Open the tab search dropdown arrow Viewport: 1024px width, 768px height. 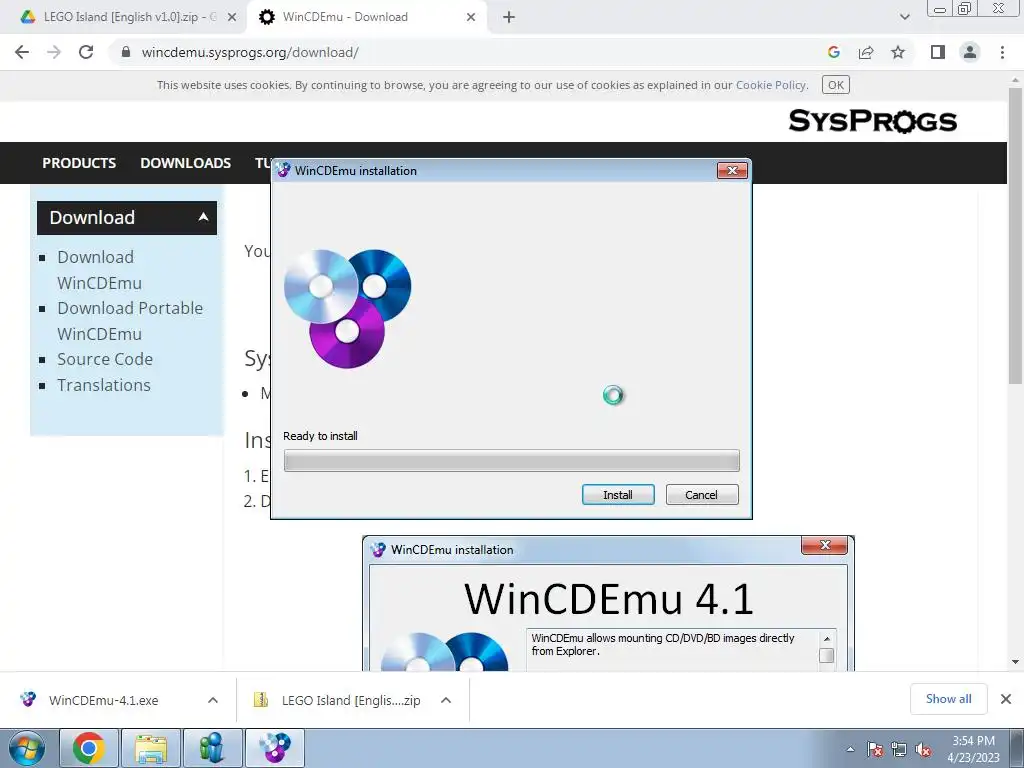(904, 17)
